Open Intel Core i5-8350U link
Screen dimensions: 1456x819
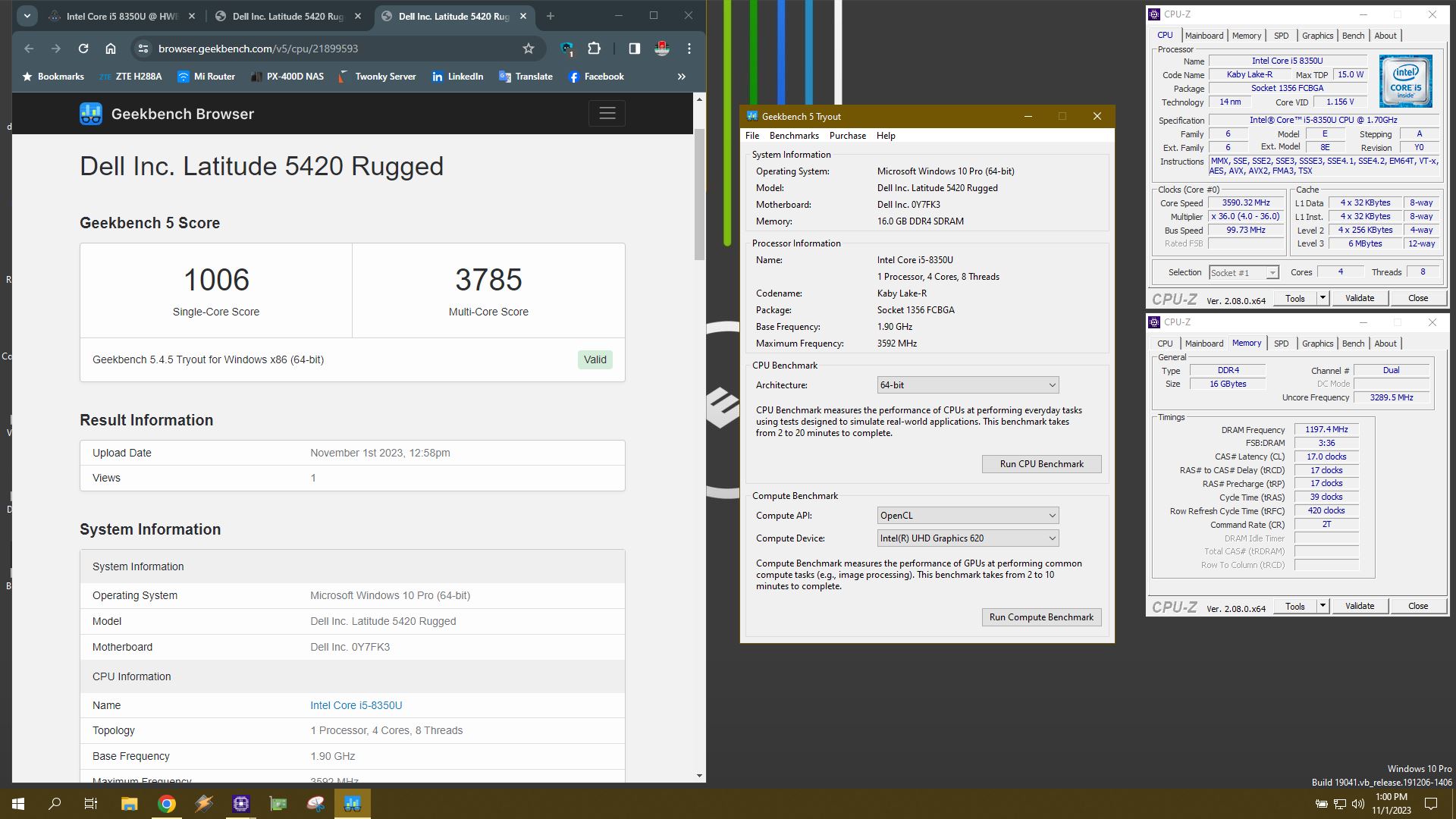356,705
